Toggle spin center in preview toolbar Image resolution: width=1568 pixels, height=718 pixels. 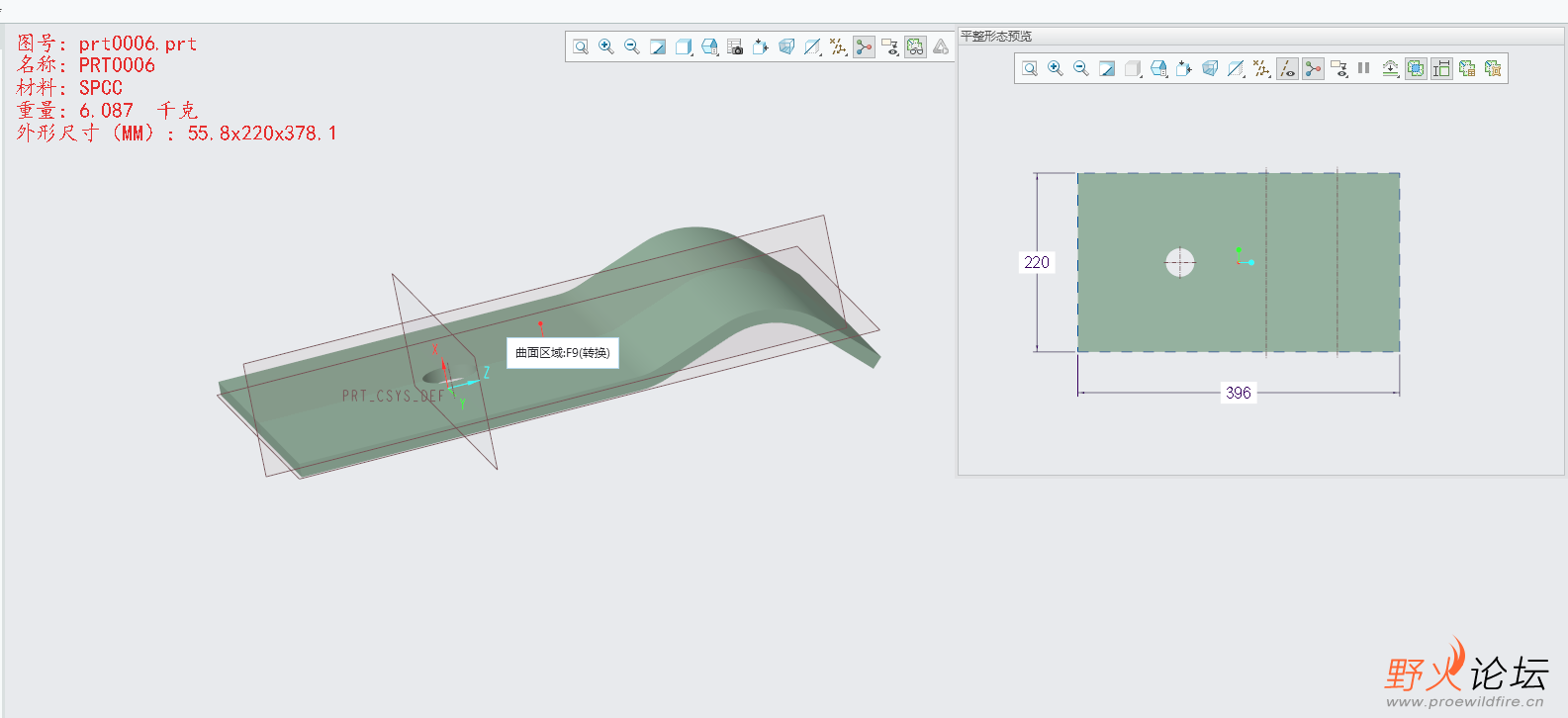click(1313, 68)
